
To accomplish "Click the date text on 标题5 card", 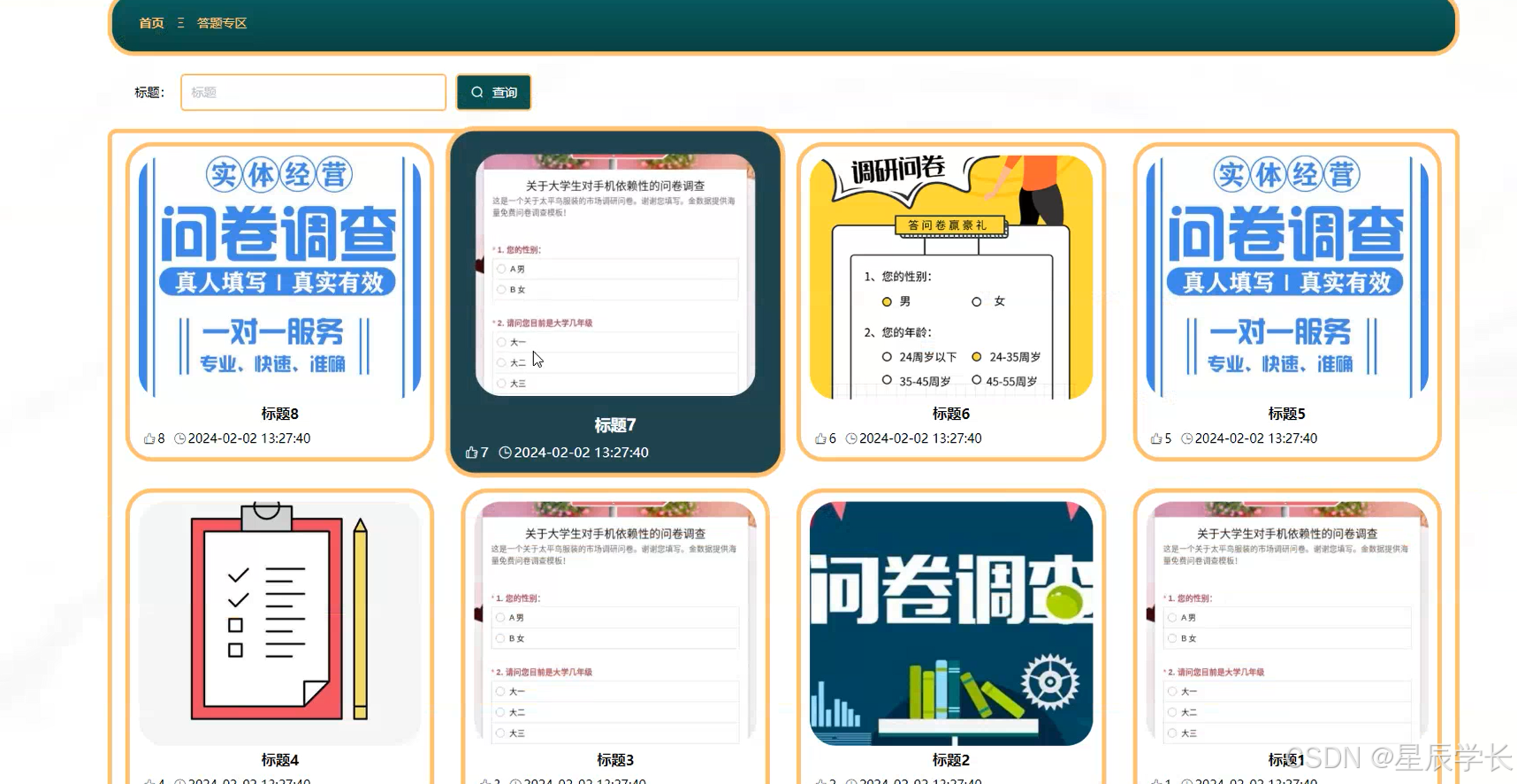I will pos(1256,438).
